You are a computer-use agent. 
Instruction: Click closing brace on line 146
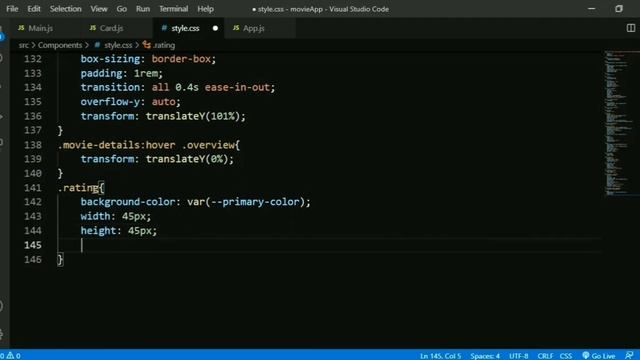click(x=60, y=260)
